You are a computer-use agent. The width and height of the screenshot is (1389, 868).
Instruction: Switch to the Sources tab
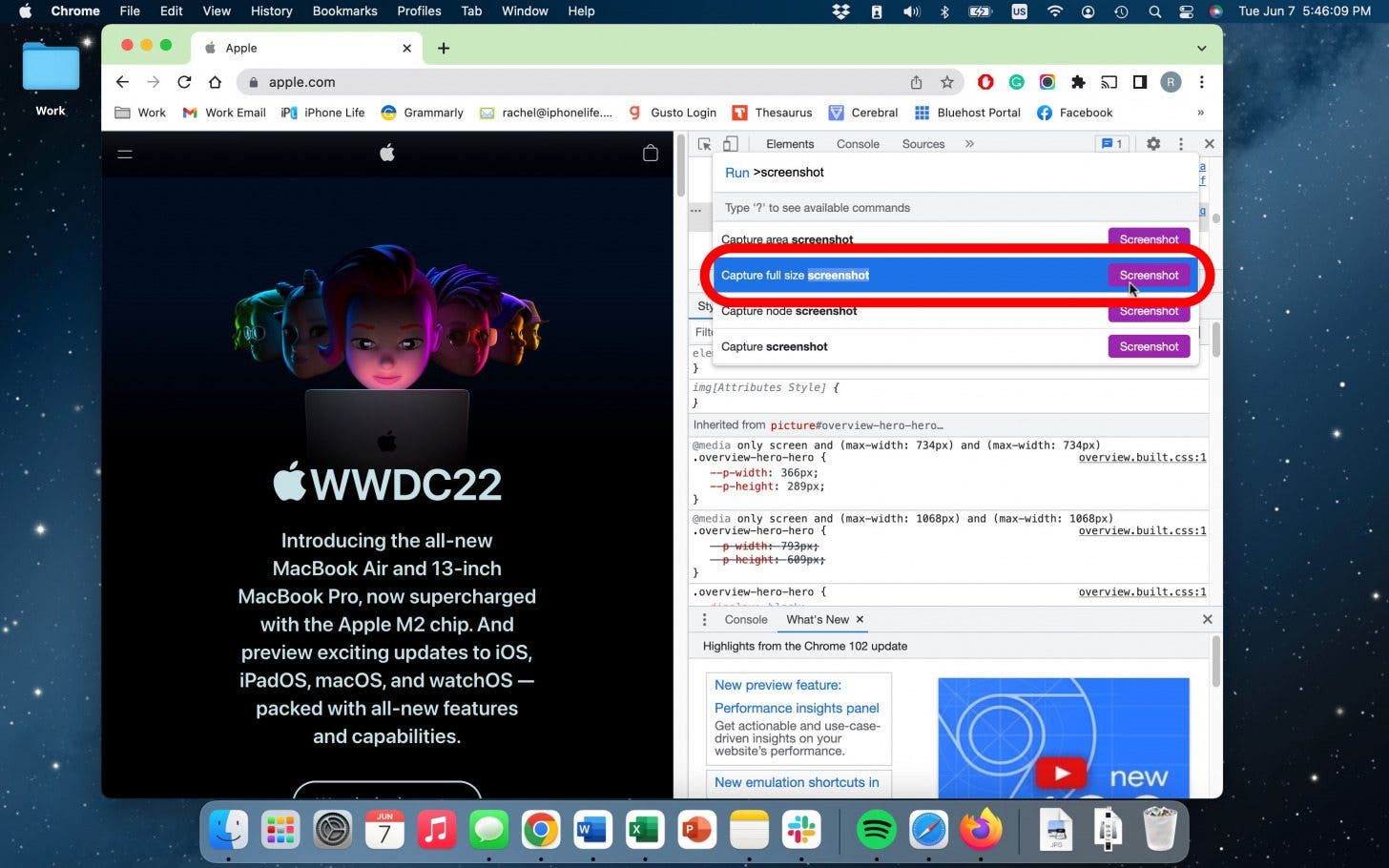pyautogui.click(x=923, y=144)
